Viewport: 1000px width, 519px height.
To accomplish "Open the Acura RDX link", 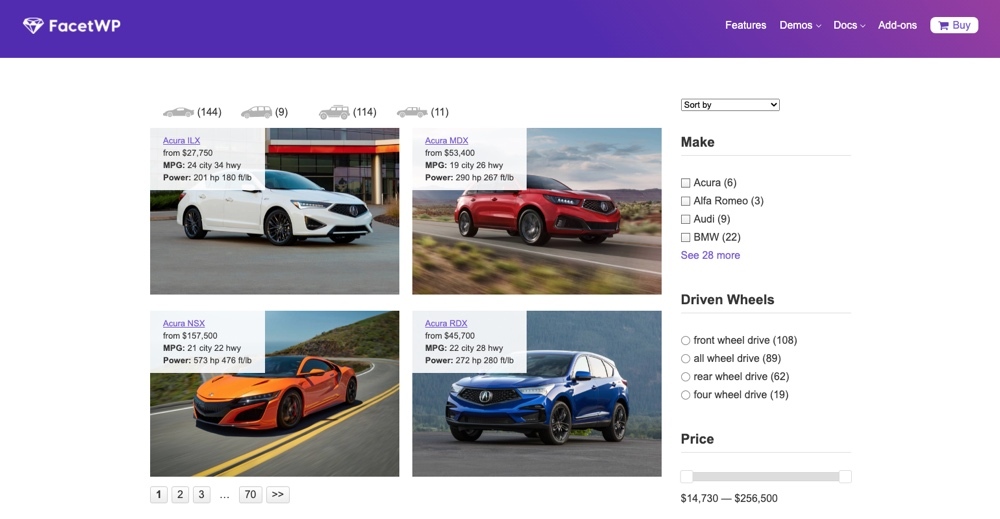I will tap(446, 323).
